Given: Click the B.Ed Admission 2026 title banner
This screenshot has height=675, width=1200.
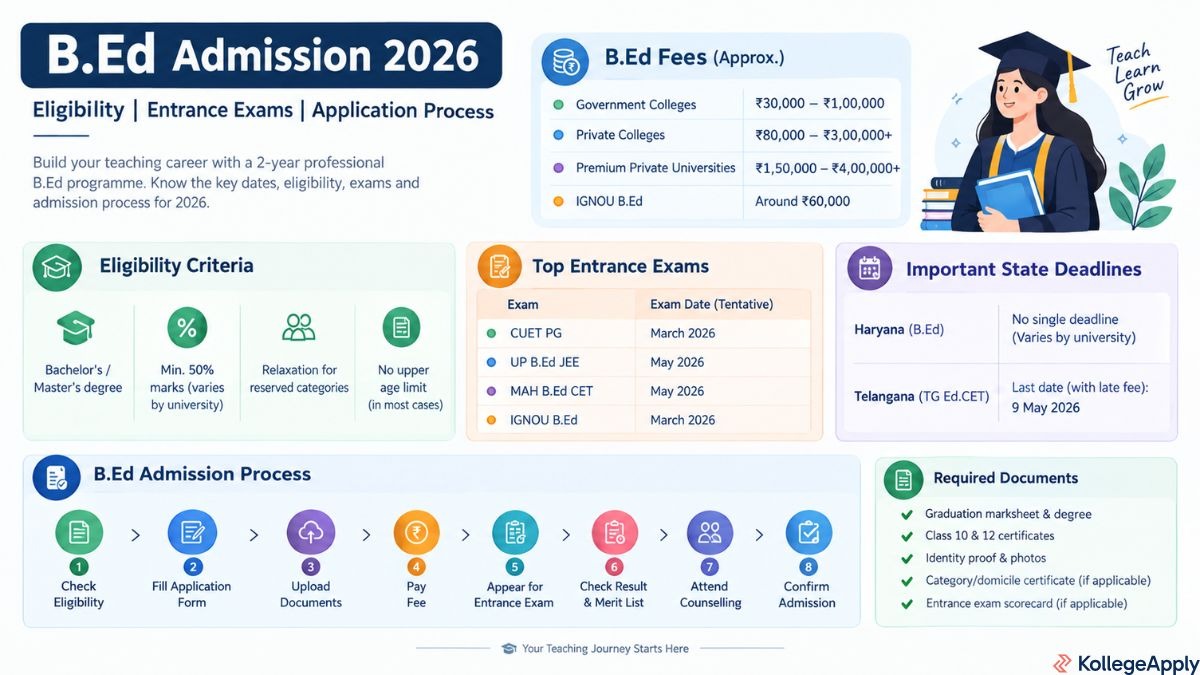Looking at the screenshot, I should pyautogui.click(x=262, y=55).
